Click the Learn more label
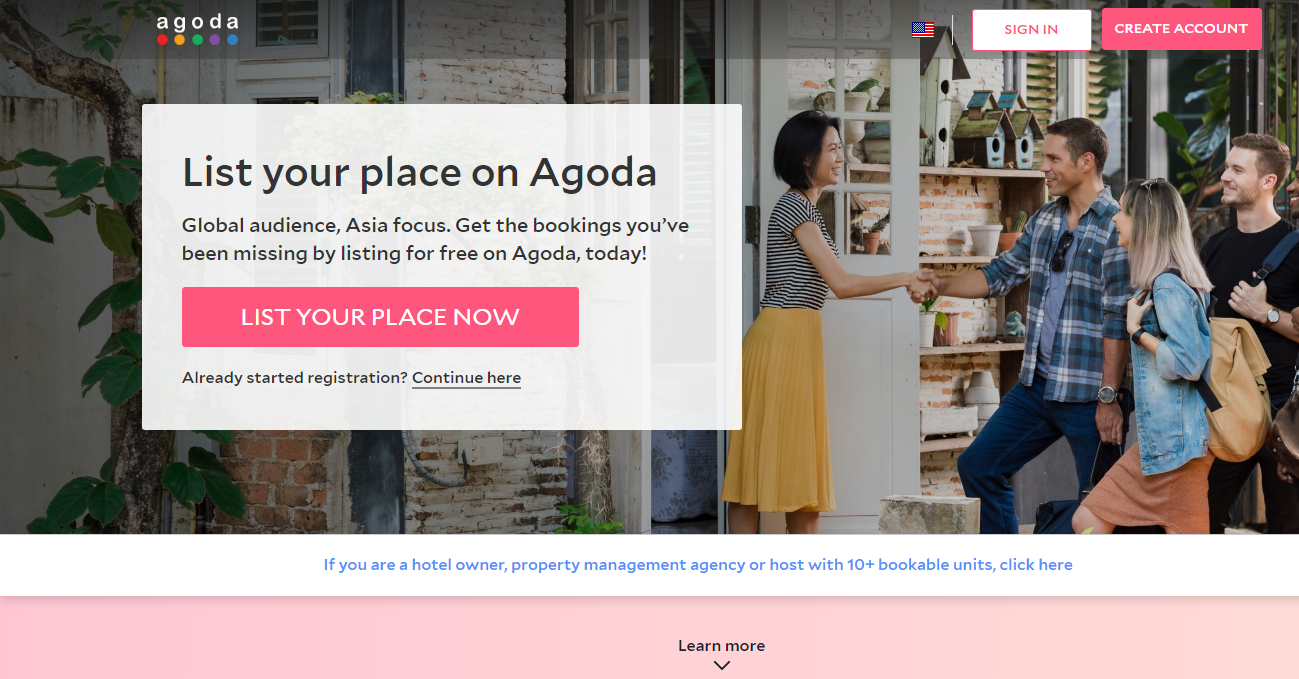The width and height of the screenshot is (1299, 679). point(721,646)
